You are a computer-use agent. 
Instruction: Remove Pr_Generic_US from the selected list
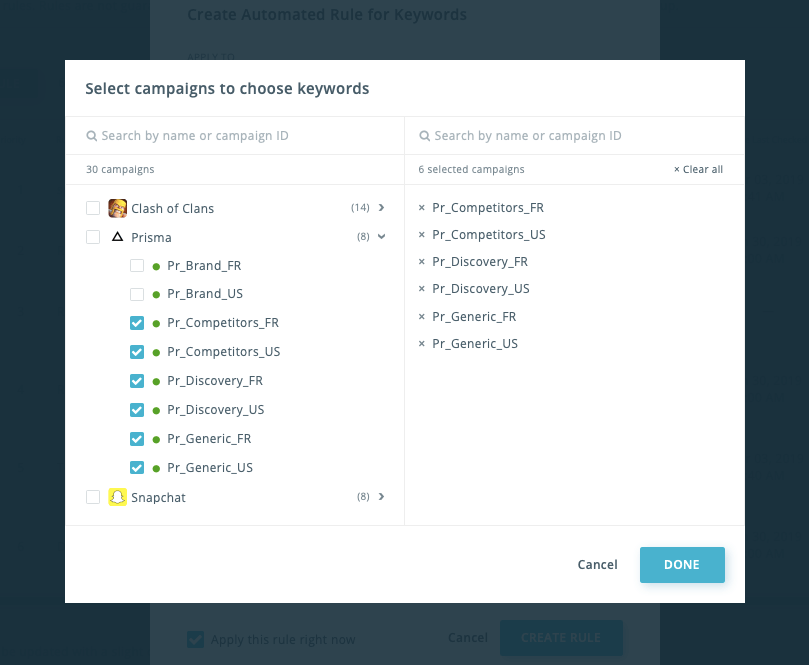[422, 344]
